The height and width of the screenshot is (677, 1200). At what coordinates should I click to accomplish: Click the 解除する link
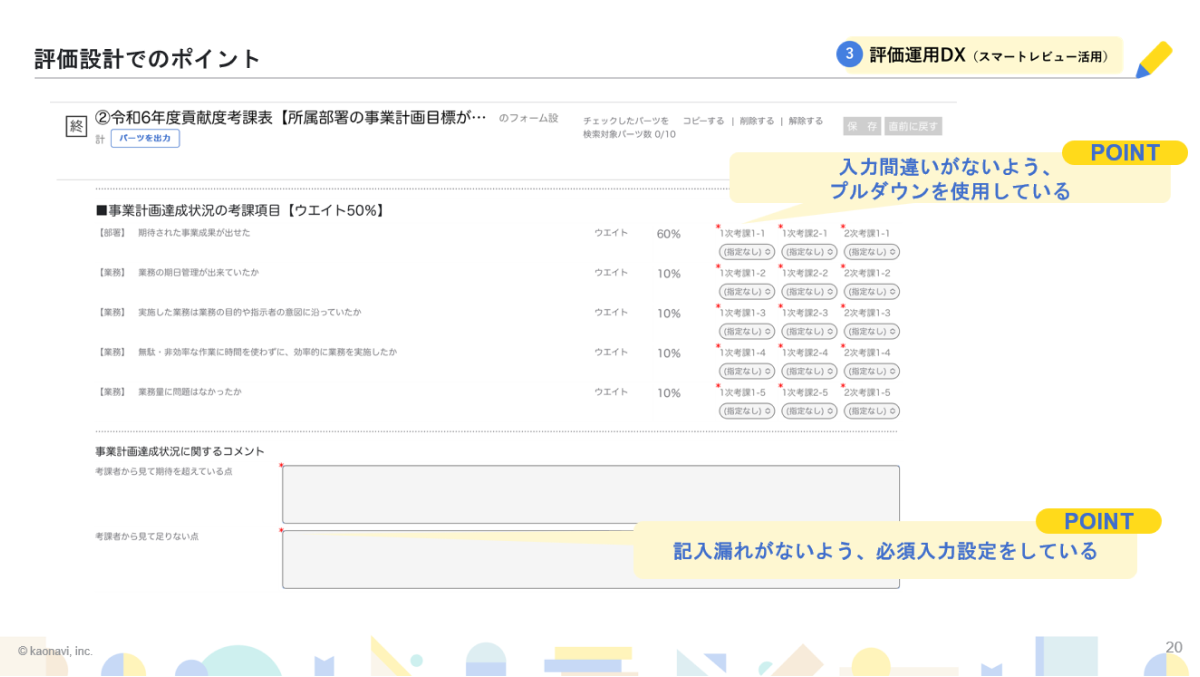(805, 121)
